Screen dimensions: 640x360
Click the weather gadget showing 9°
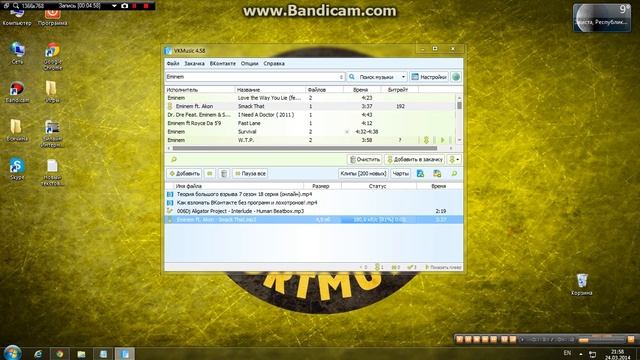coord(602,18)
